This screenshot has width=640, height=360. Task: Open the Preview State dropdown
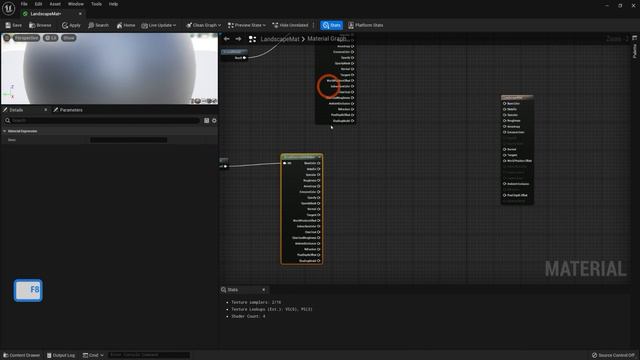click(x=247, y=25)
